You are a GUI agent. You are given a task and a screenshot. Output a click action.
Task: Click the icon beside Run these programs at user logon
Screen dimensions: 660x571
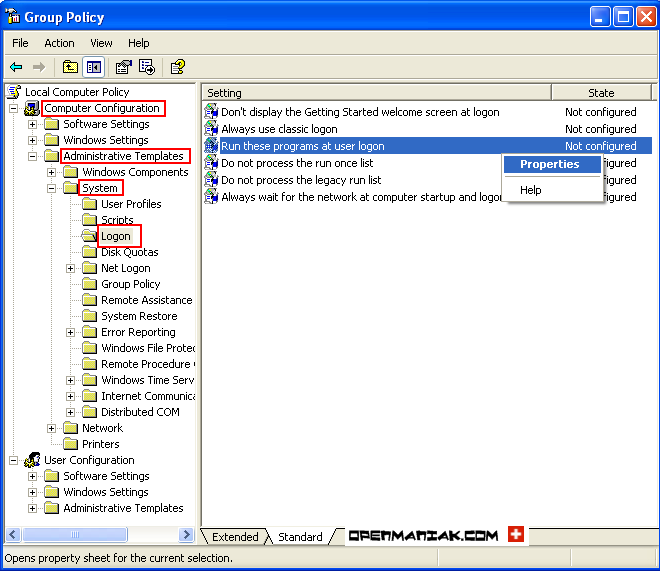point(211,146)
